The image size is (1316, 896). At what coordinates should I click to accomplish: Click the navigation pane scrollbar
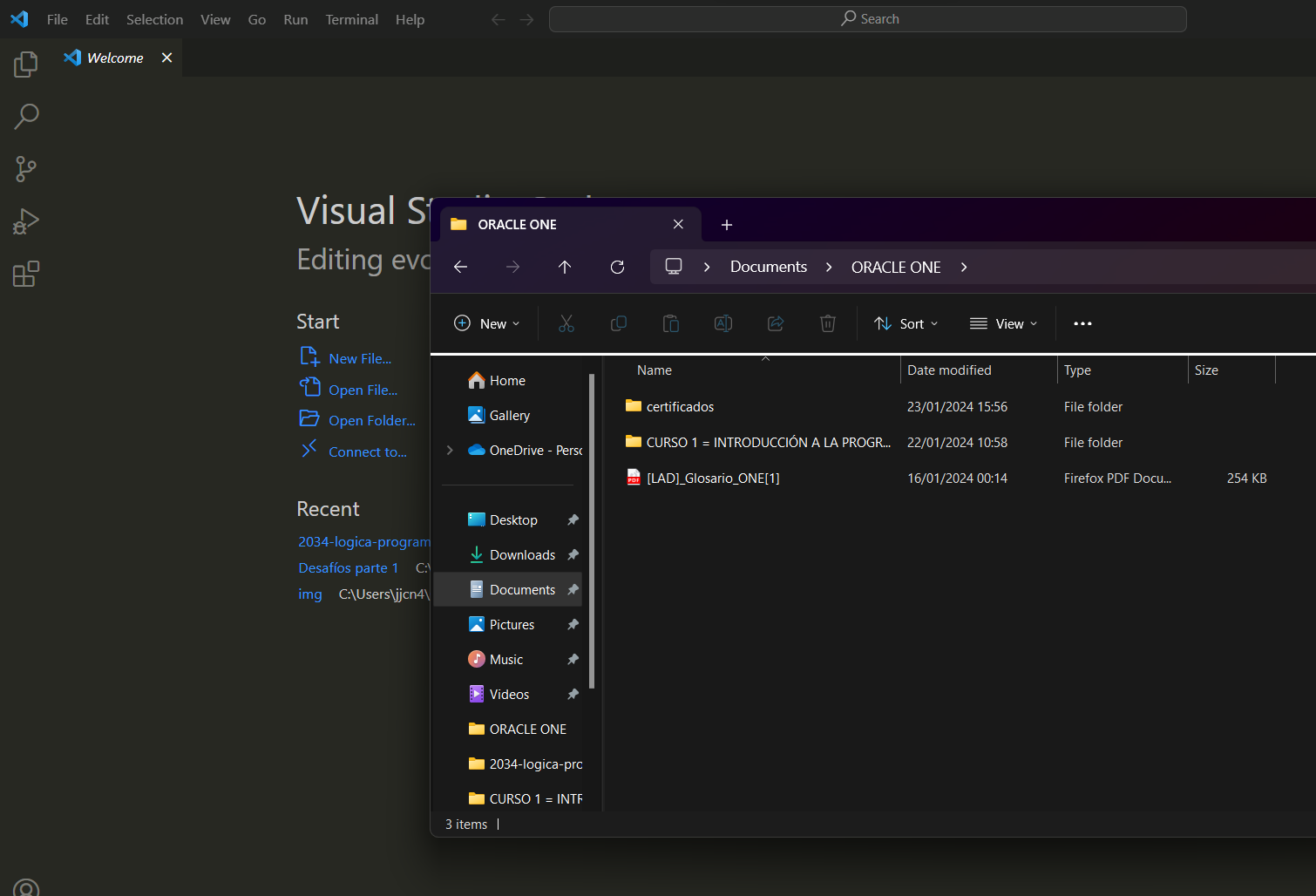pyautogui.click(x=592, y=532)
